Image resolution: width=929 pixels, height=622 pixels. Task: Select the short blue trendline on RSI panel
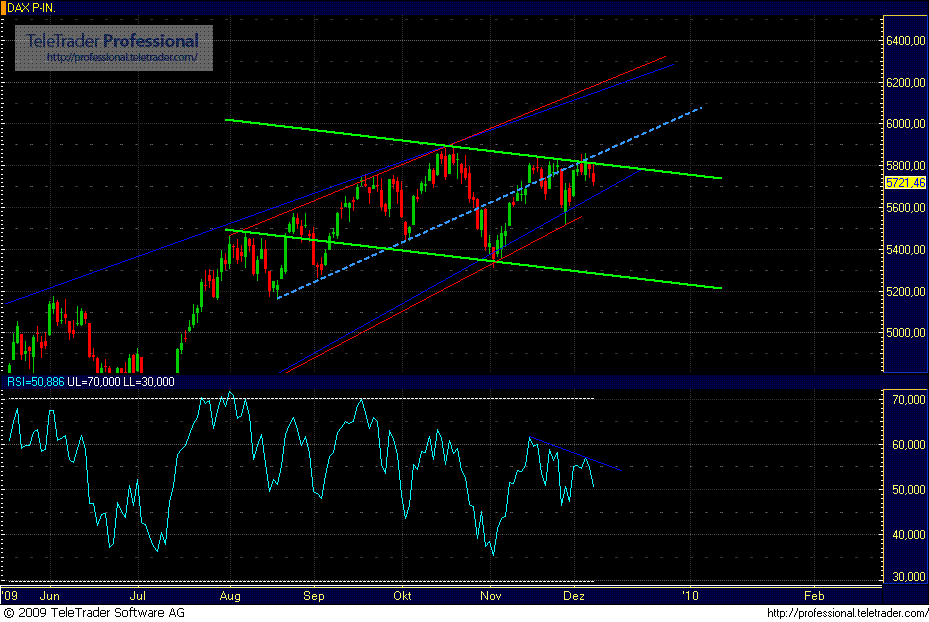(575, 454)
